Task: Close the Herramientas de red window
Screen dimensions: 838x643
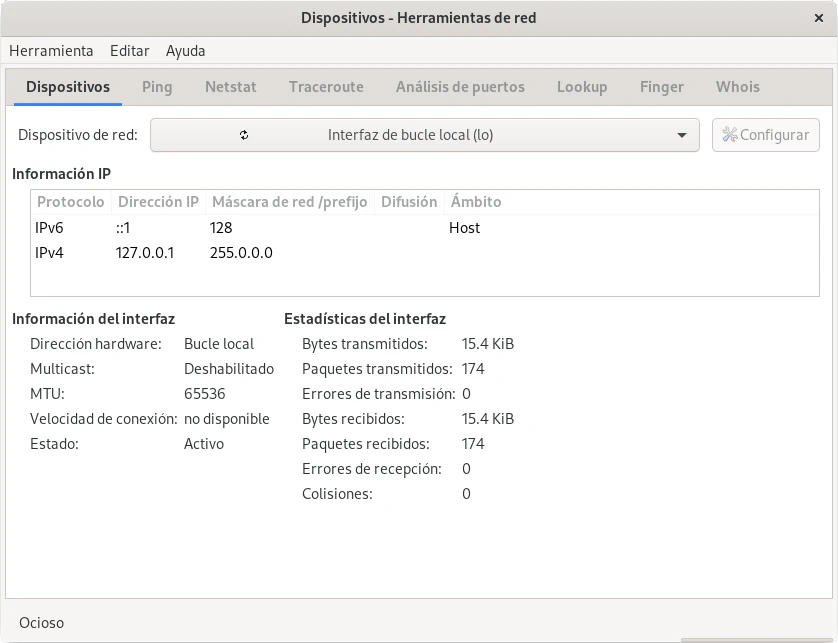Action: coord(818,18)
